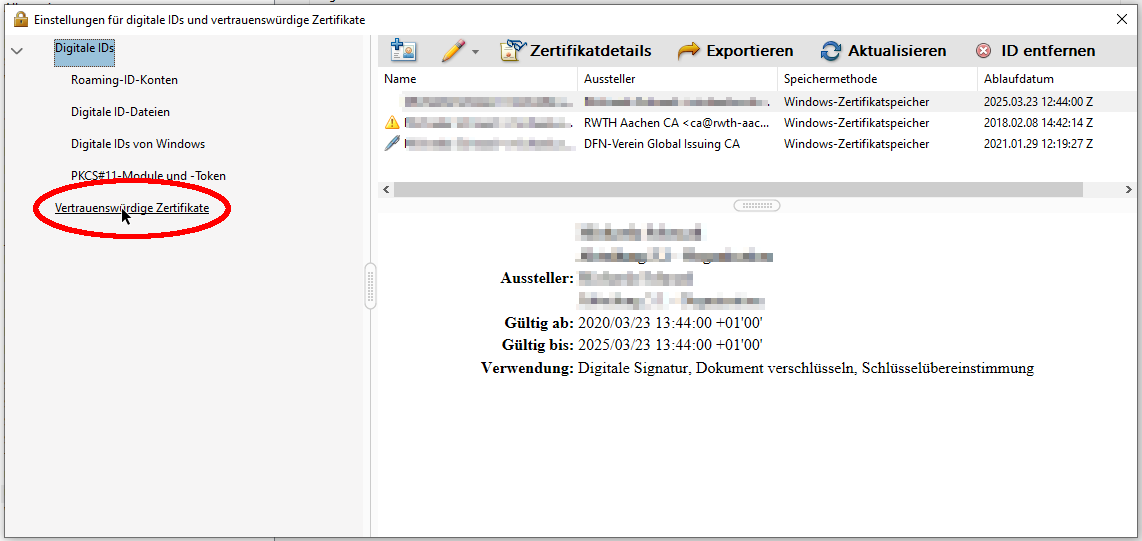
Task: Select PKCS#11-Module und -Token entry
Action: click(x=148, y=176)
